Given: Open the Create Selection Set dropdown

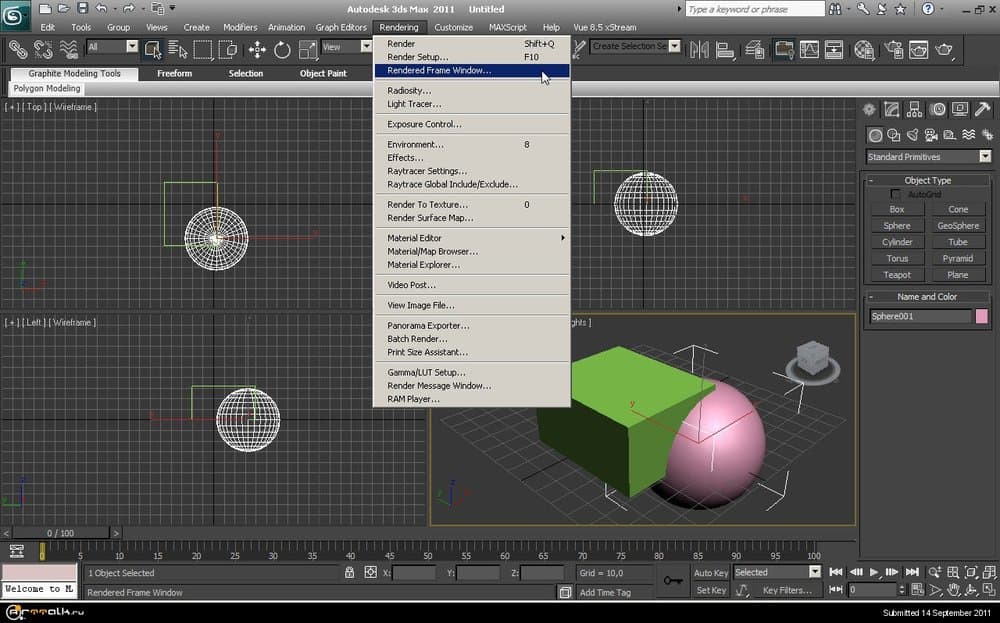Looking at the screenshot, I should click(635, 46).
